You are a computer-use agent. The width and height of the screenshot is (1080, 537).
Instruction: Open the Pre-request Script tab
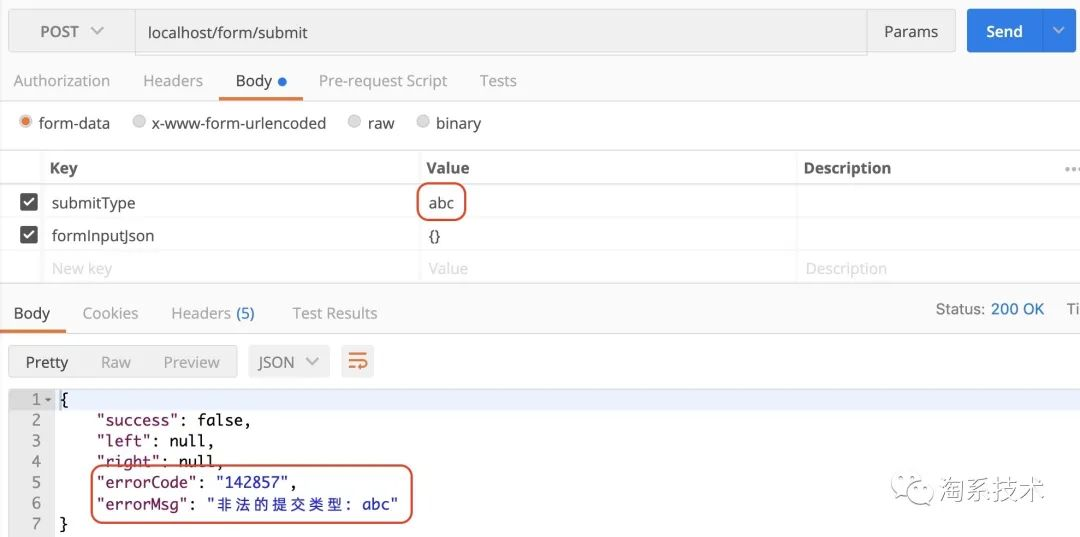(x=383, y=81)
